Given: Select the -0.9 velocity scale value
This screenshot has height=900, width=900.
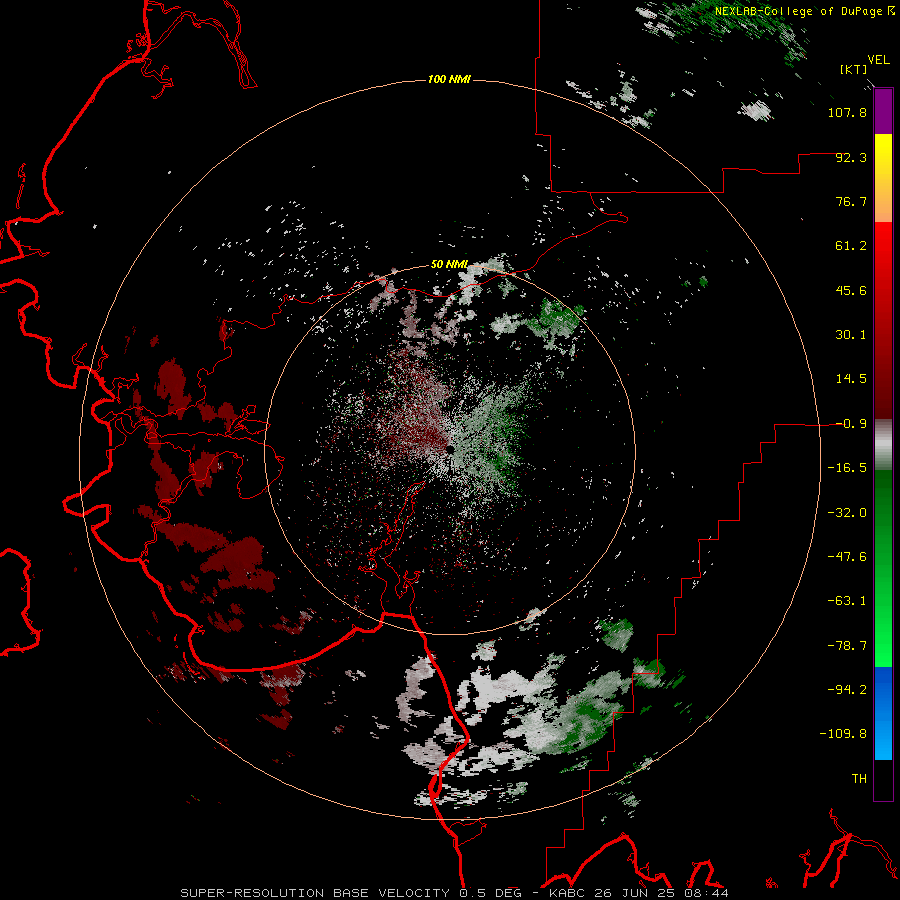Looking at the screenshot, I should [851, 424].
